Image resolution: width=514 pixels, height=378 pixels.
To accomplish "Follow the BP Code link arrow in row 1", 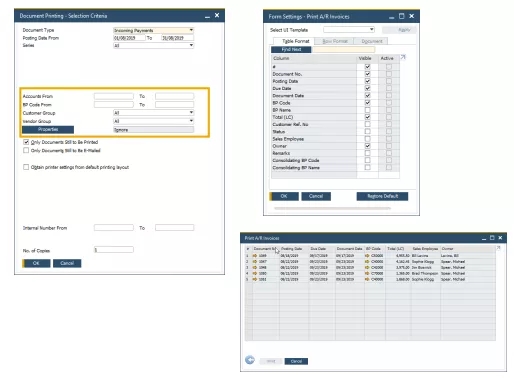I will tap(367, 256).
